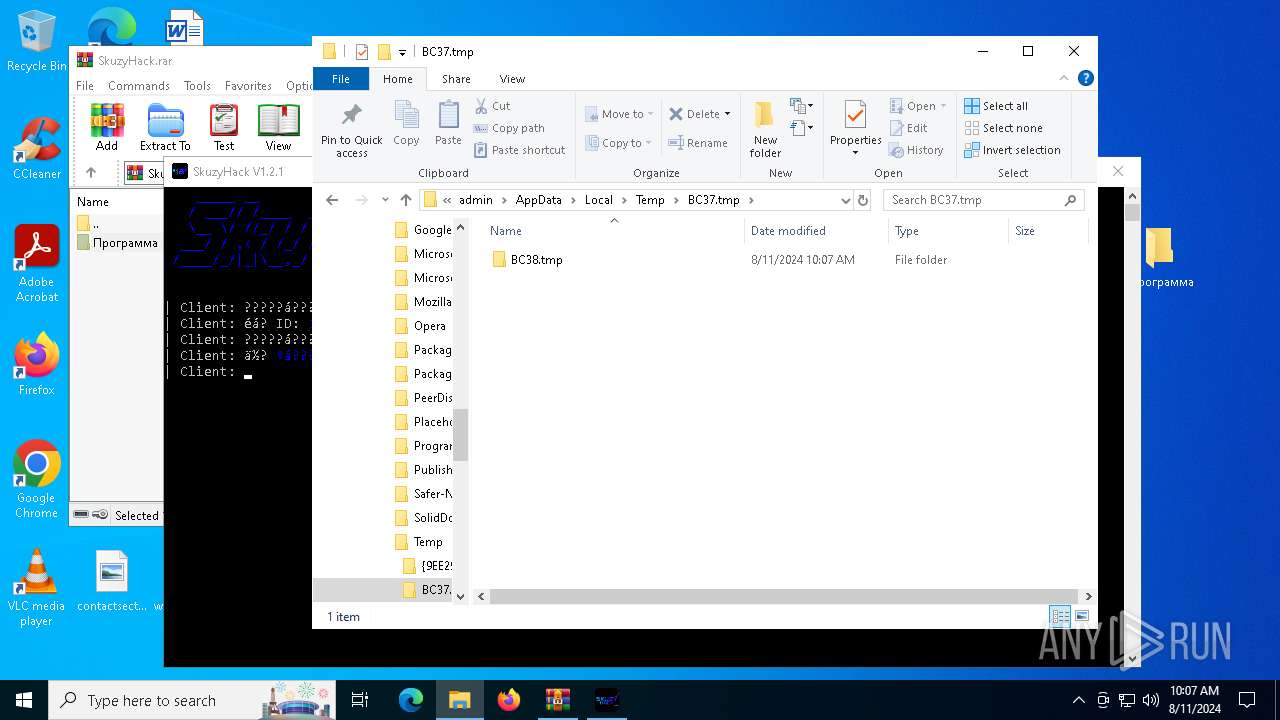Click the Rename command
The width and height of the screenshot is (1280, 720).
coord(698,143)
